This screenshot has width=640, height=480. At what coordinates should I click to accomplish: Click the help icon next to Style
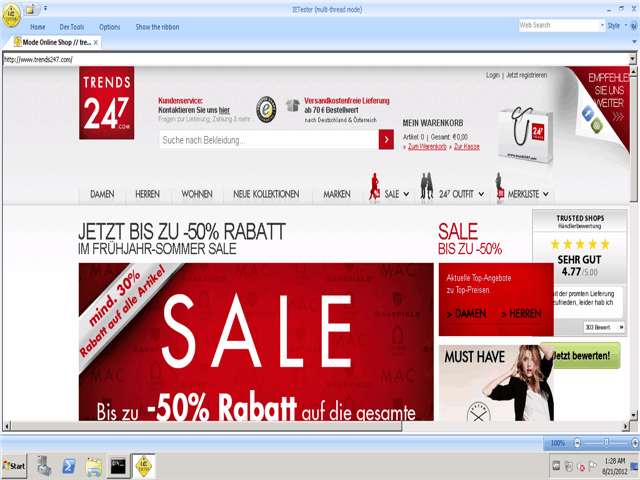point(634,26)
